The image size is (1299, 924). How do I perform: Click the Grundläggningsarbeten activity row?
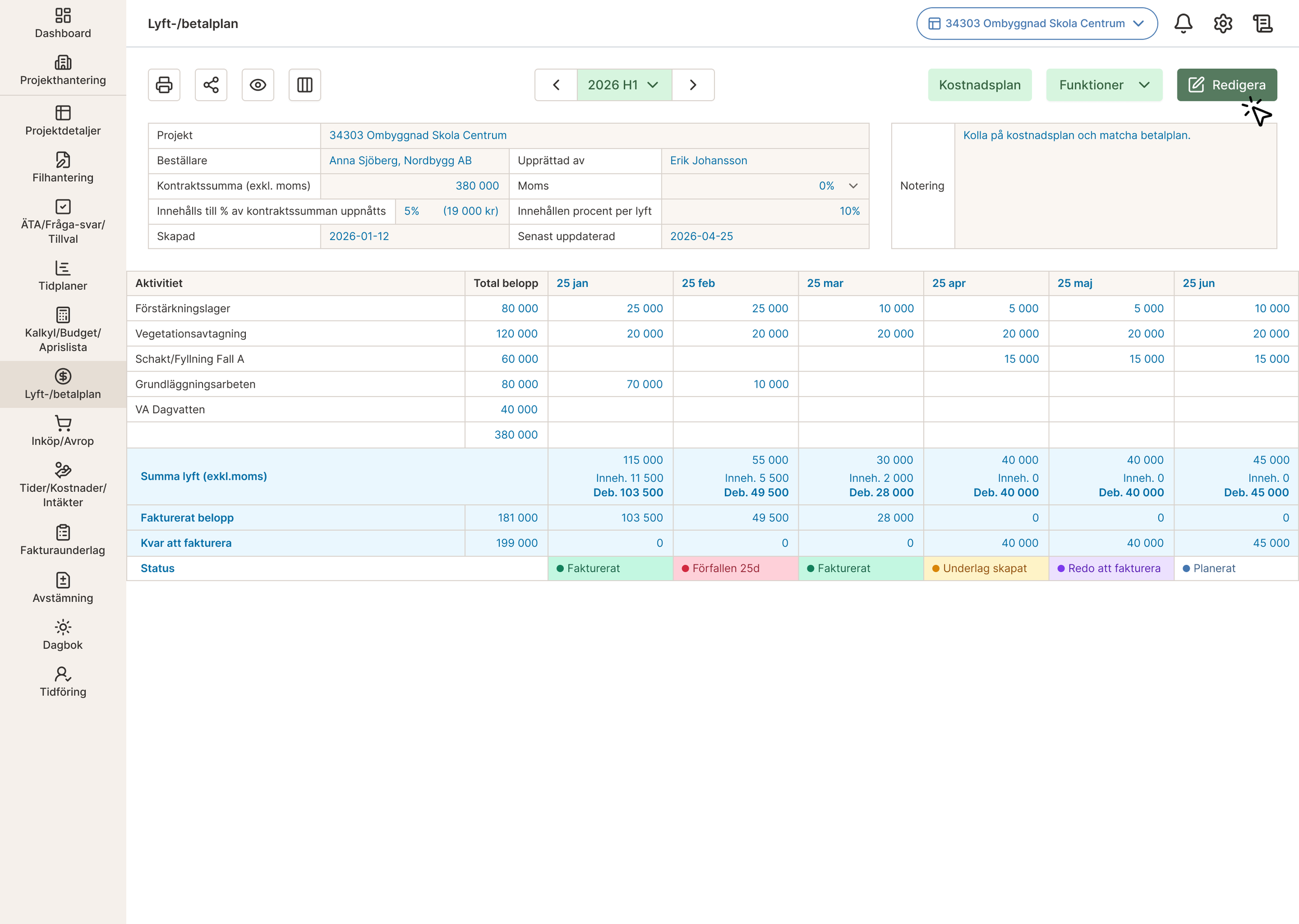[712, 384]
